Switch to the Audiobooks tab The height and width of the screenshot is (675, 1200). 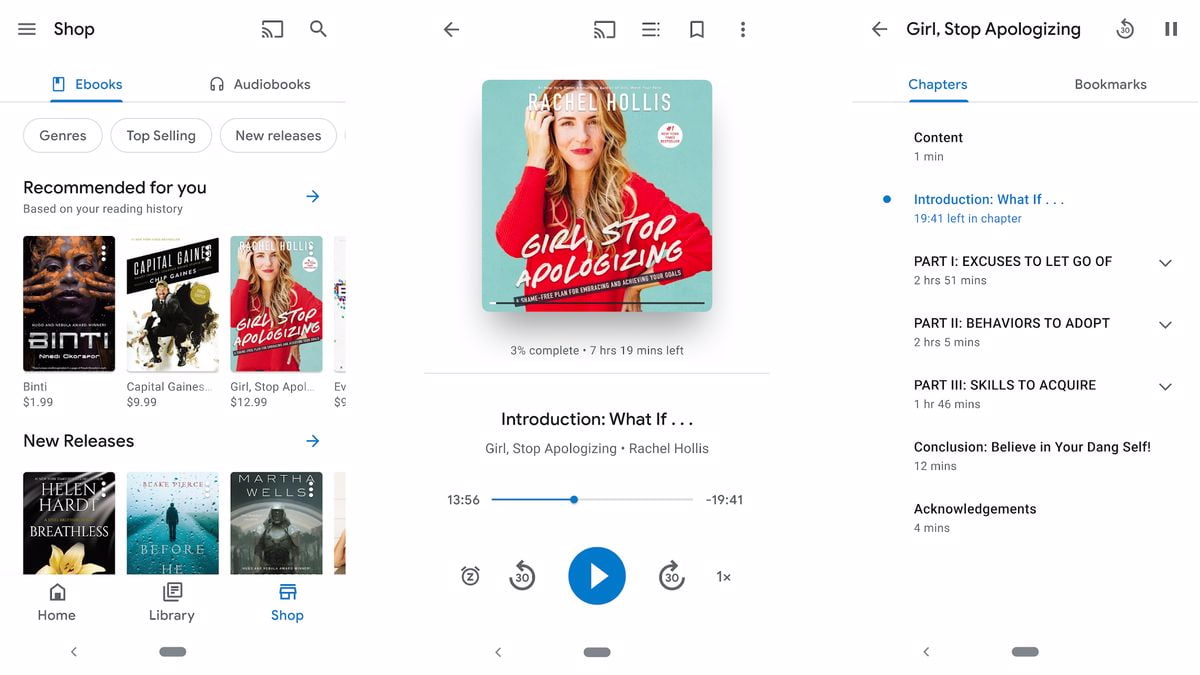pyautogui.click(x=259, y=84)
